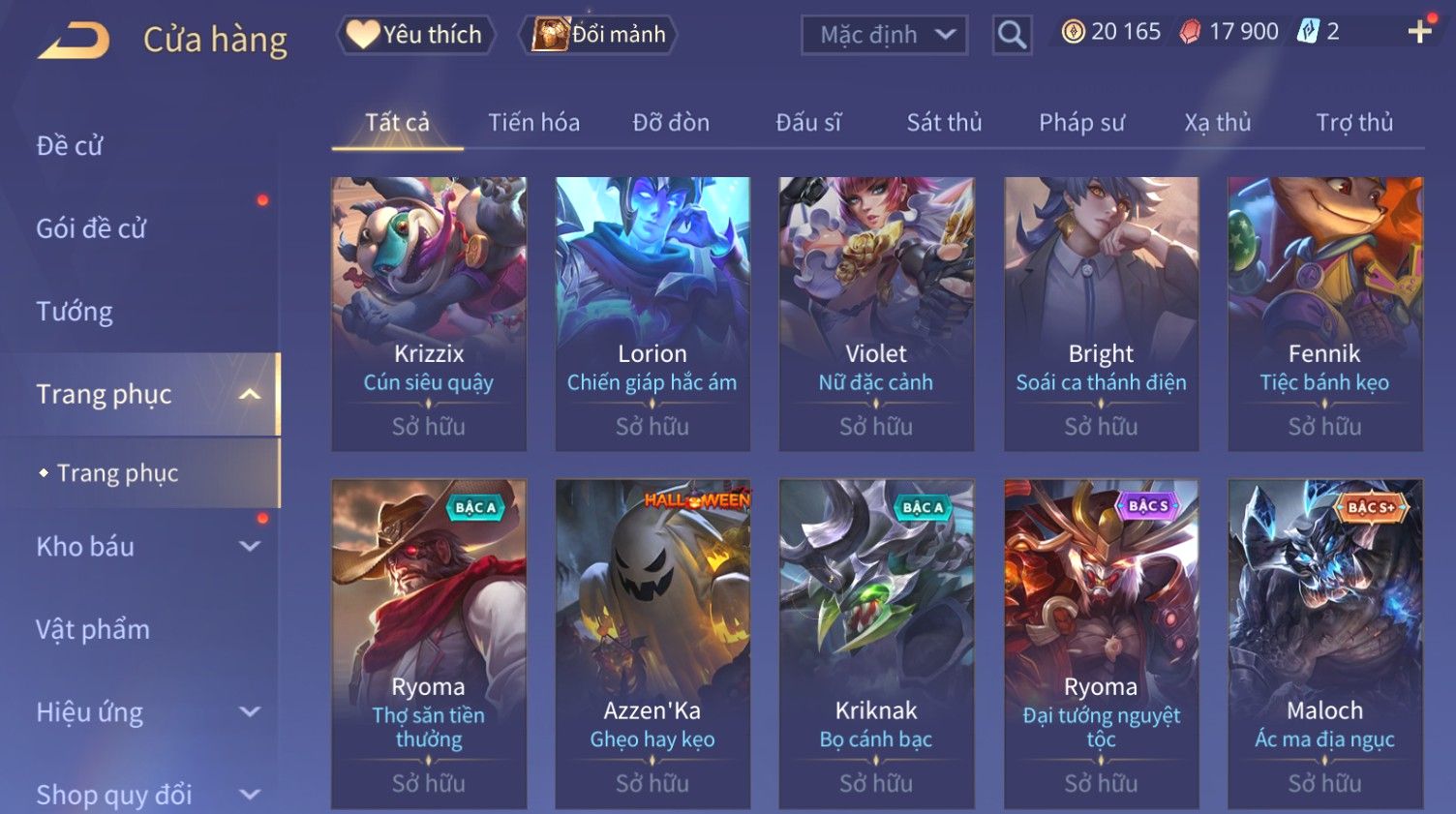Select the Tiến hóa tab
1456x814 pixels.
click(x=533, y=123)
